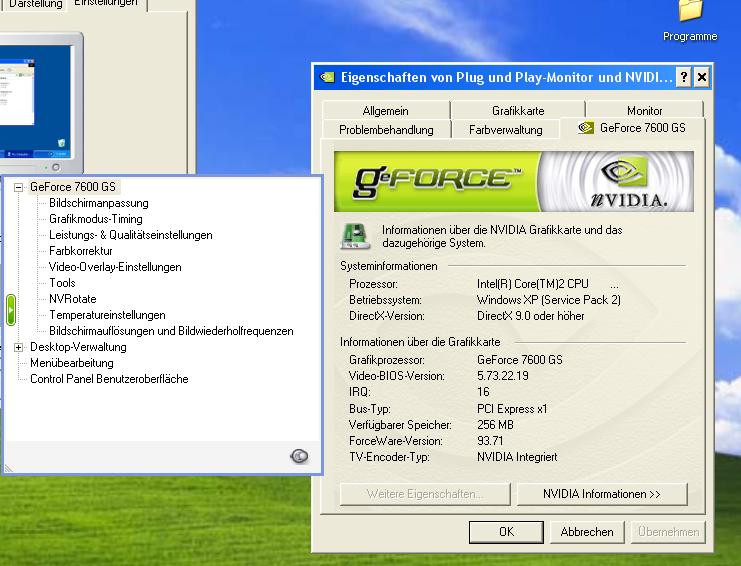This screenshot has width=741, height=566.
Task: Open Video-Overlay-Einstellungen
Action: [115, 267]
